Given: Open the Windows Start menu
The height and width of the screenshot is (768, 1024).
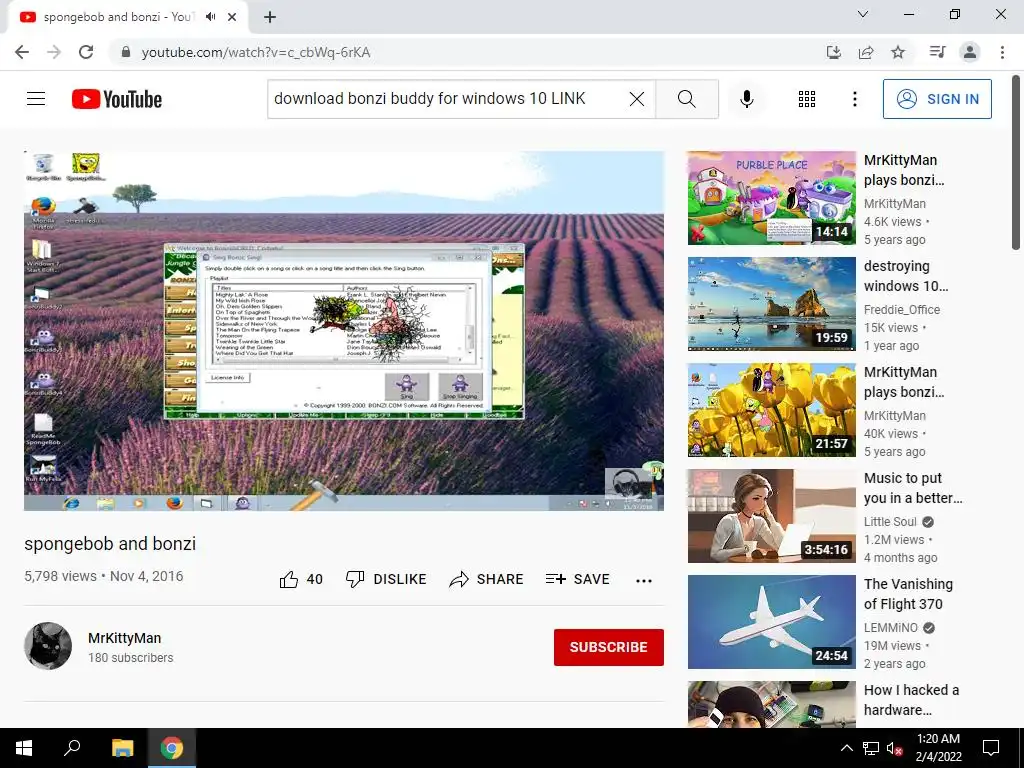Looking at the screenshot, I should tap(24, 748).
